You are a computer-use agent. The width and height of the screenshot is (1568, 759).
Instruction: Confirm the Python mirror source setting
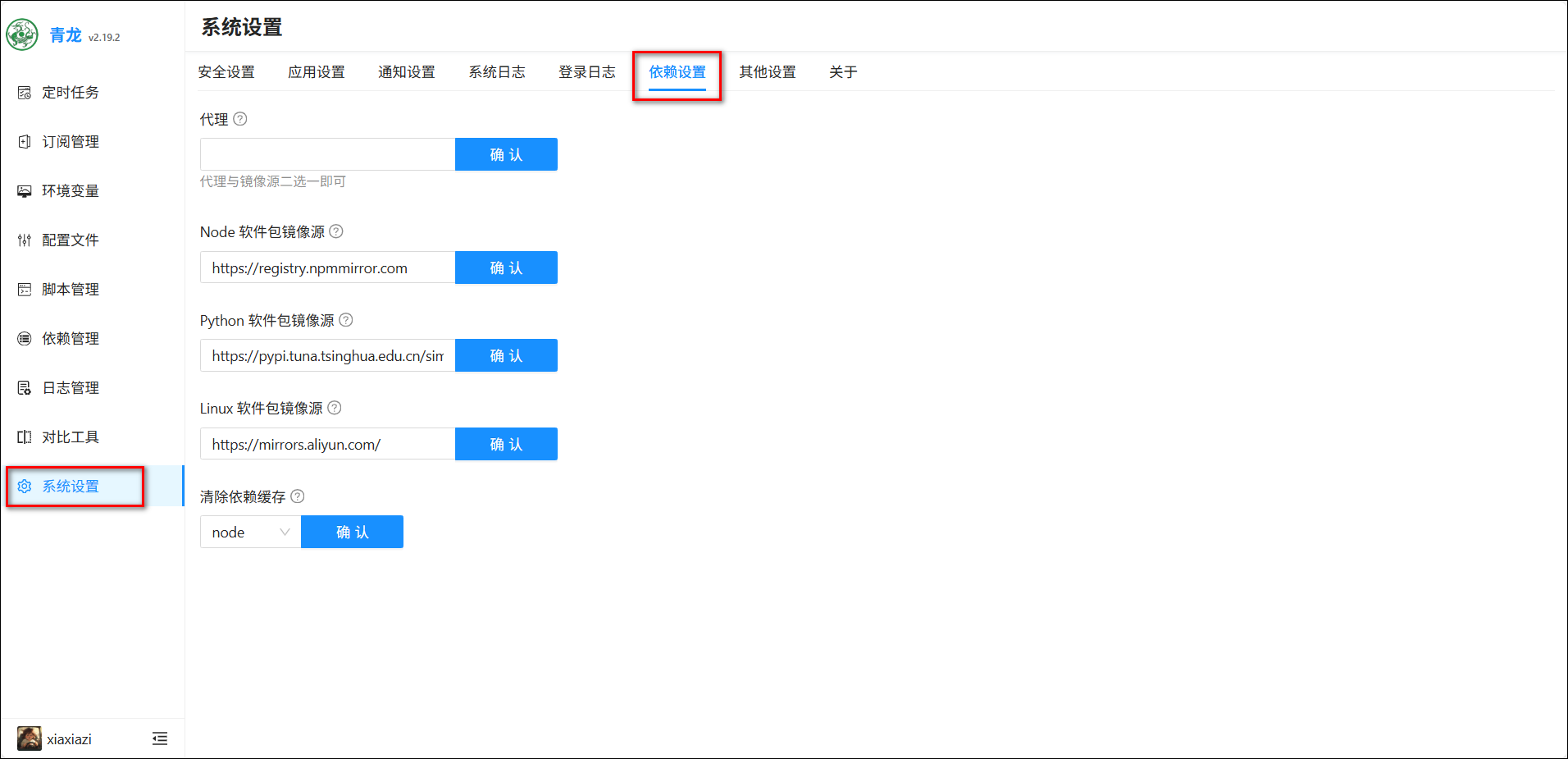click(506, 355)
